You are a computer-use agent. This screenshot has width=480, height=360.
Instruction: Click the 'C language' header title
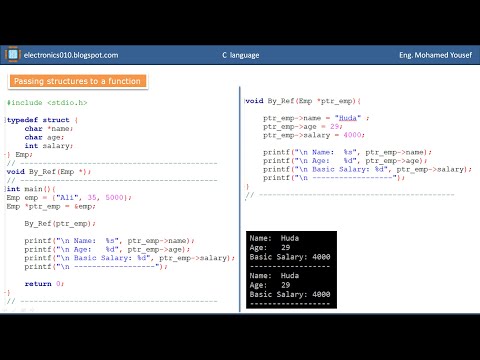click(x=241, y=55)
